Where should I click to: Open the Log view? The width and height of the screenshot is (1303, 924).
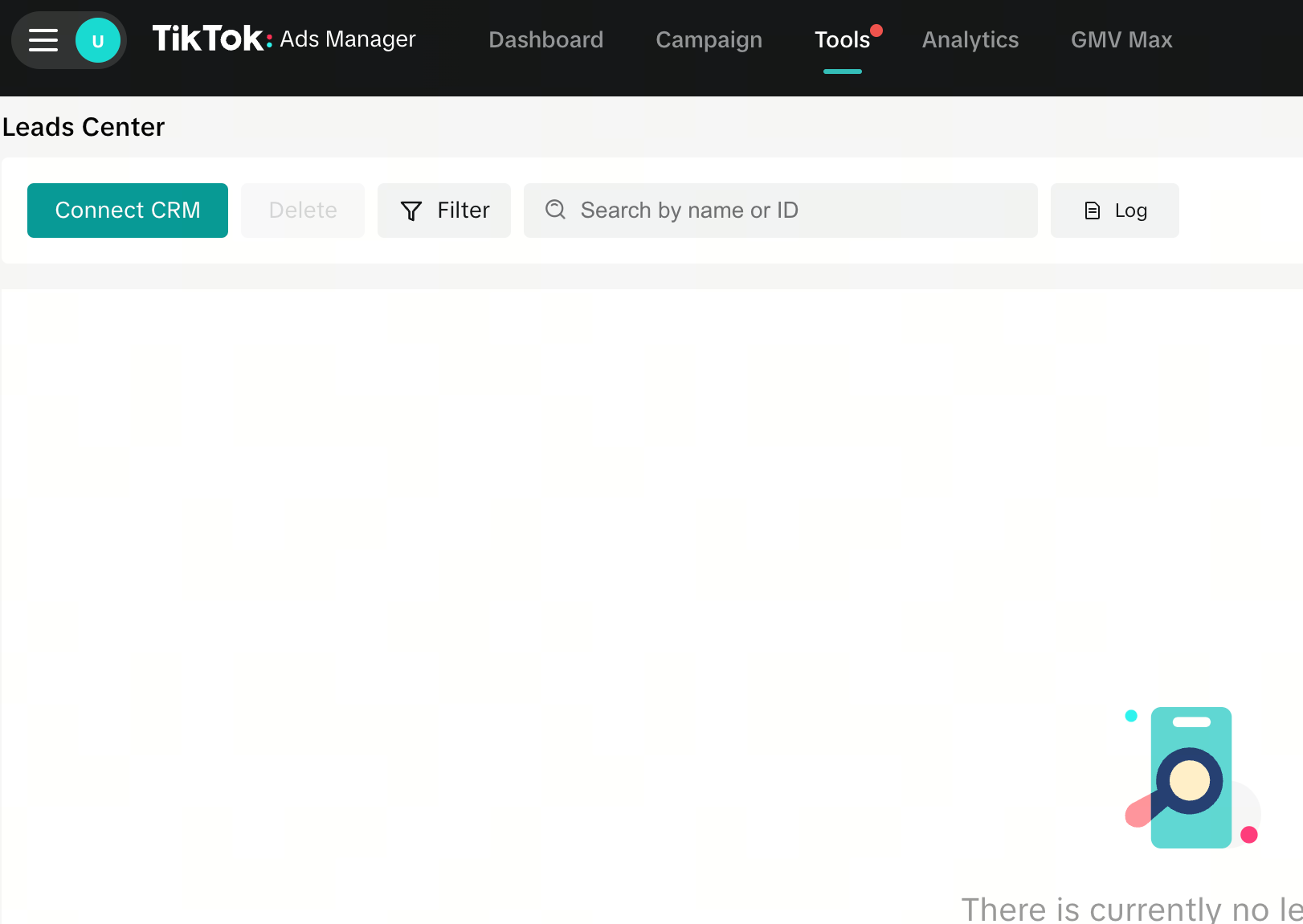coord(1115,210)
